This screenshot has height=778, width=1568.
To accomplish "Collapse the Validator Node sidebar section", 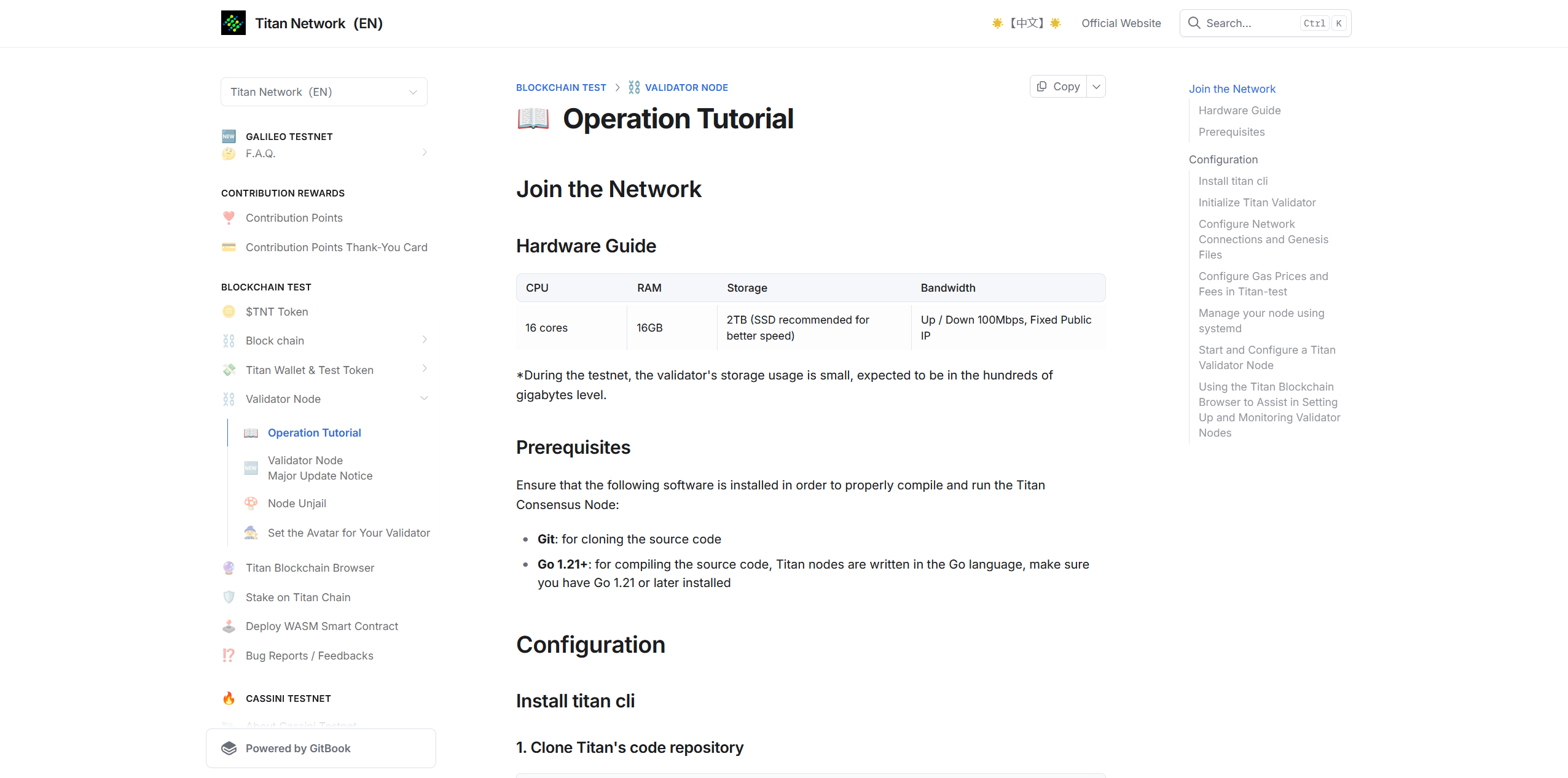I will pyautogui.click(x=424, y=399).
